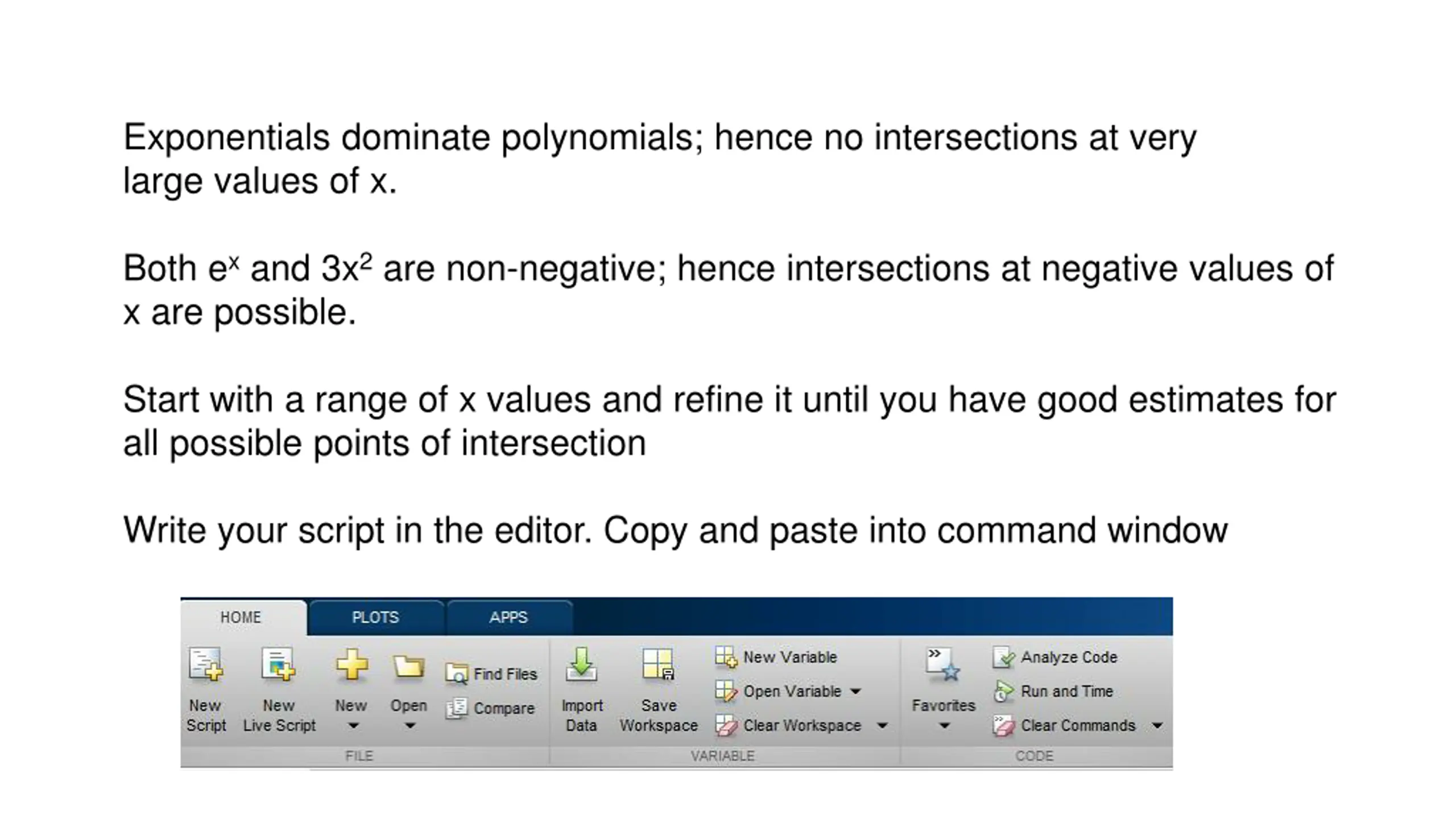Click the Save Workspace label
The image size is (1456, 819).
pyautogui.click(x=659, y=715)
